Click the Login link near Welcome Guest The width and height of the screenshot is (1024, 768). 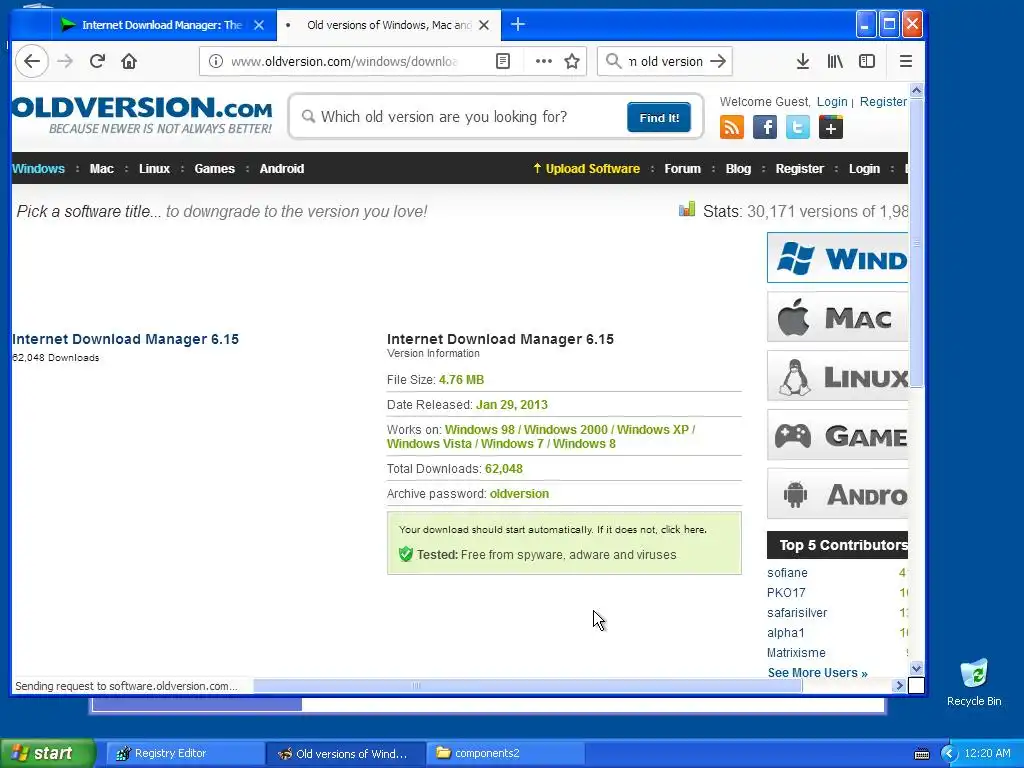point(832,102)
